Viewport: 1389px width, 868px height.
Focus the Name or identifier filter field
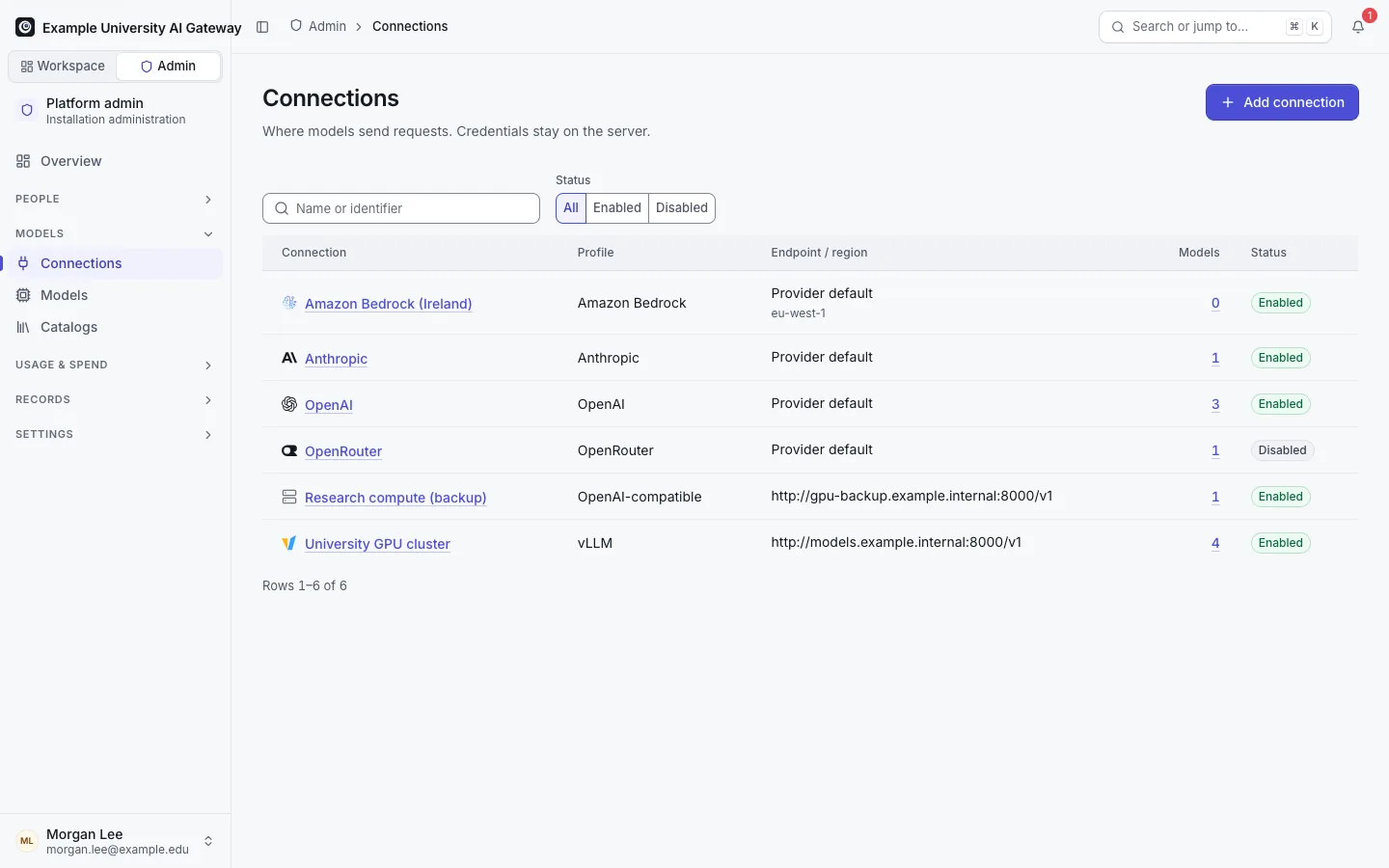(x=401, y=208)
